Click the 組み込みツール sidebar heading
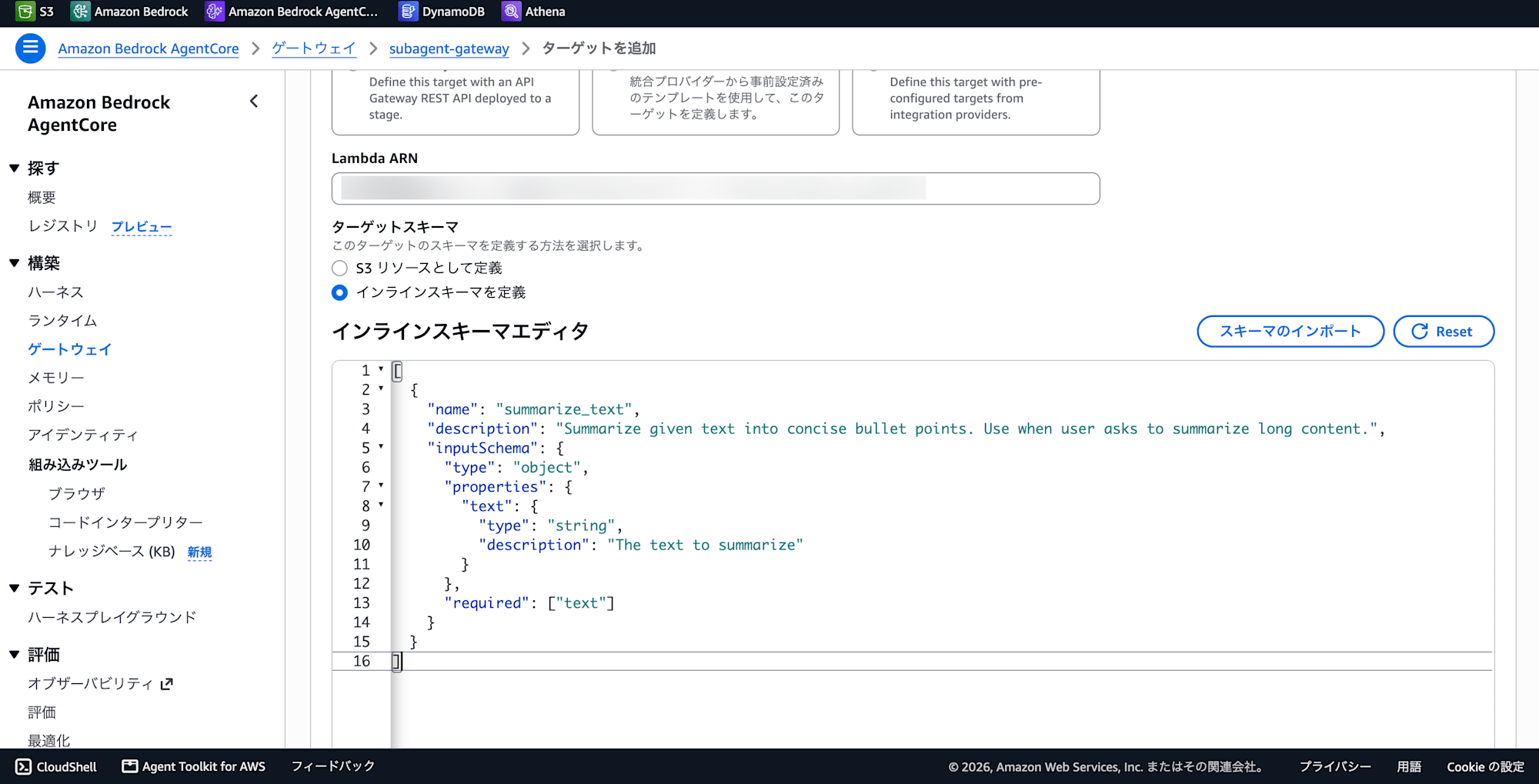The image size is (1539, 784). [x=78, y=465]
